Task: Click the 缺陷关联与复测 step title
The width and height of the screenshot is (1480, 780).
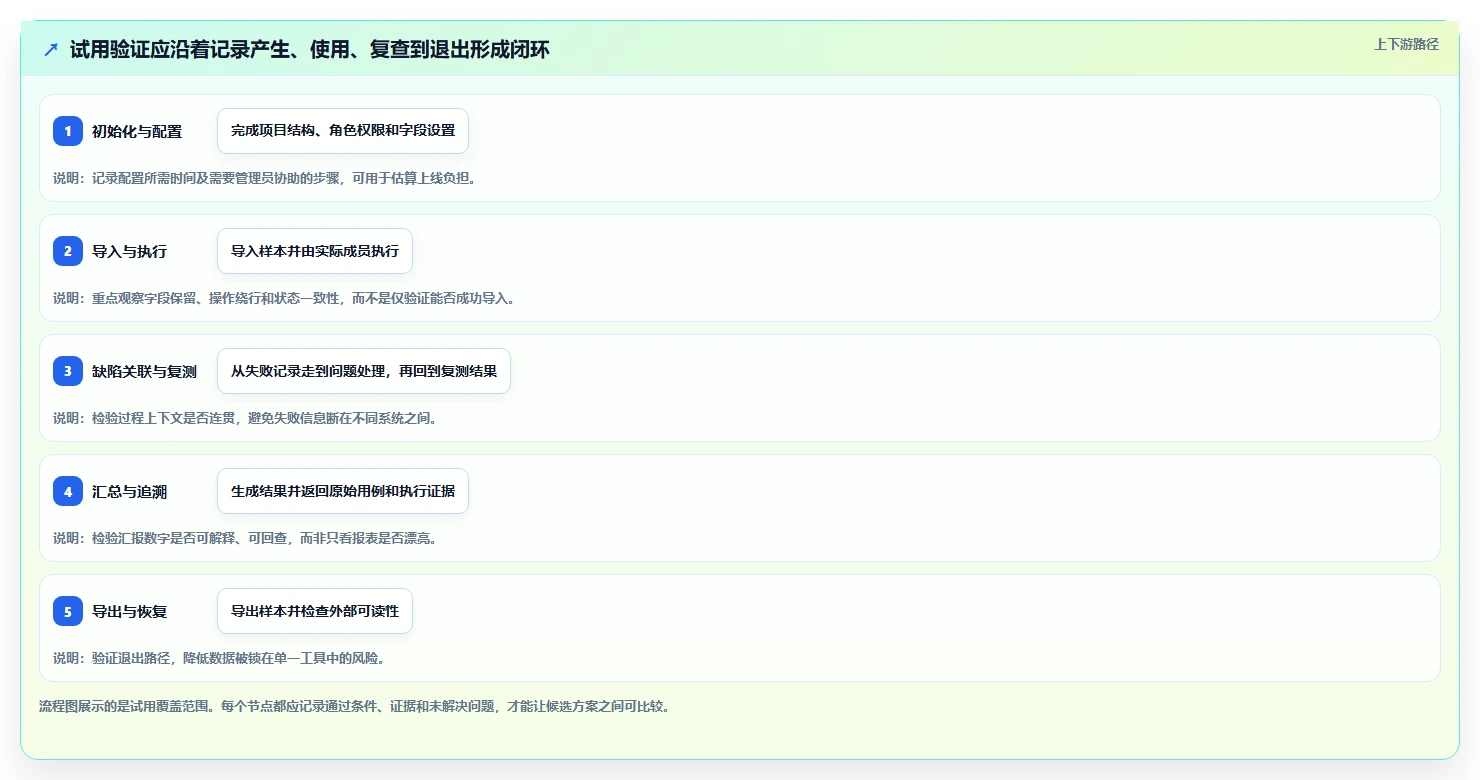Action: click(144, 371)
